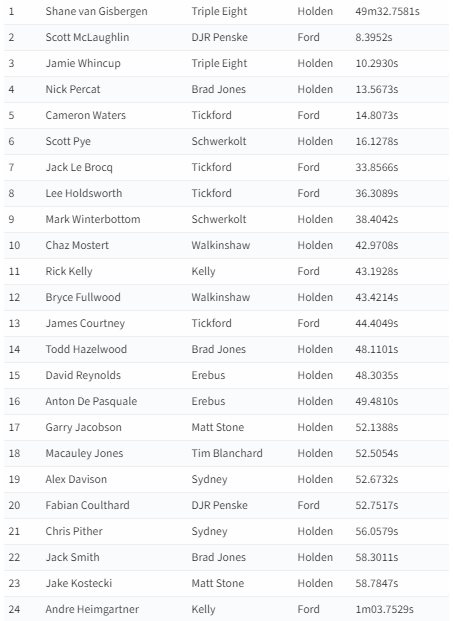The width and height of the screenshot is (453, 621).
Task: Click Scott McLaughlin's driver name
Action: tap(87, 37)
